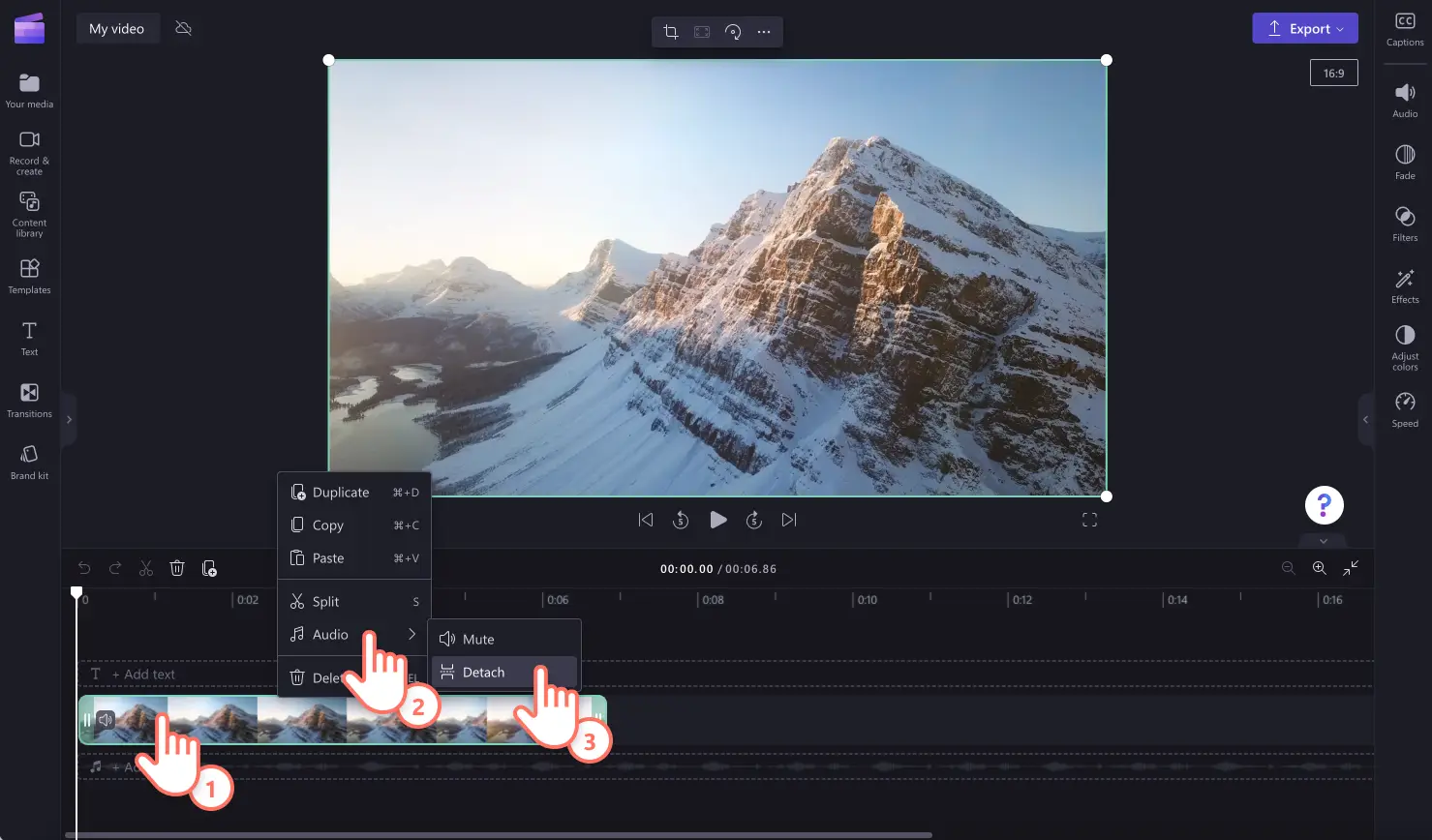The width and height of the screenshot is (1432, 840).
Task: Open Transitions panel
Action: click(x=29, y=400)
